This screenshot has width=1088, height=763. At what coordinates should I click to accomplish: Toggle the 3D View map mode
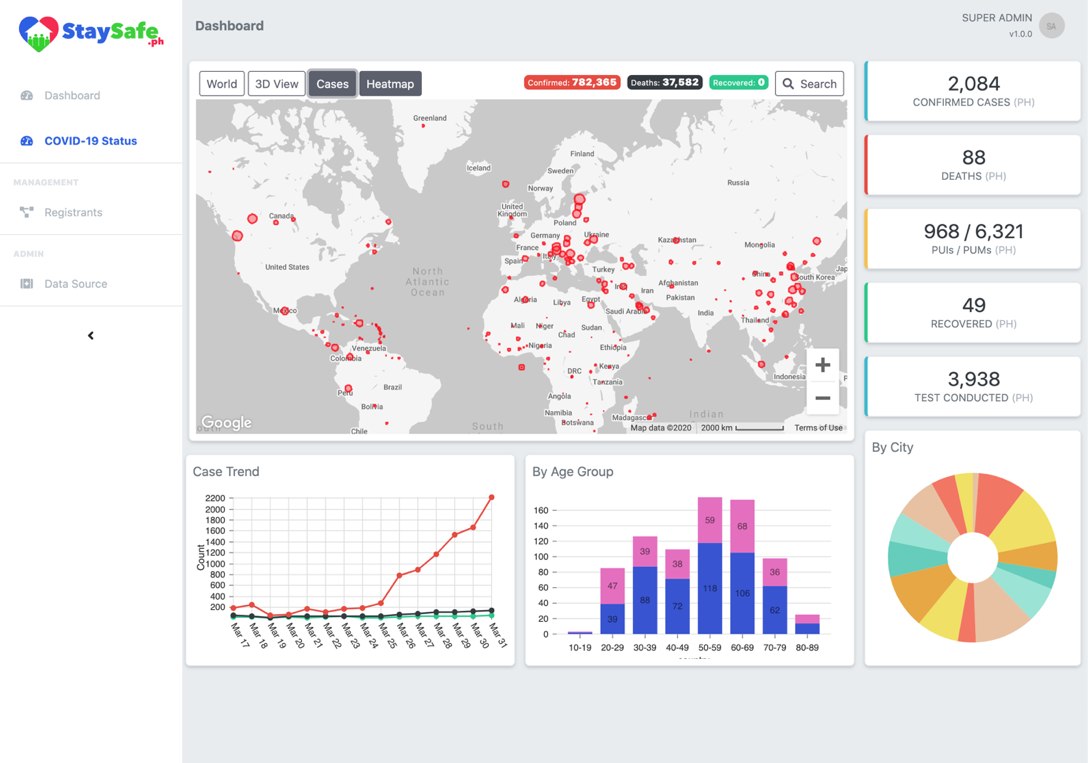pos(277,84)
